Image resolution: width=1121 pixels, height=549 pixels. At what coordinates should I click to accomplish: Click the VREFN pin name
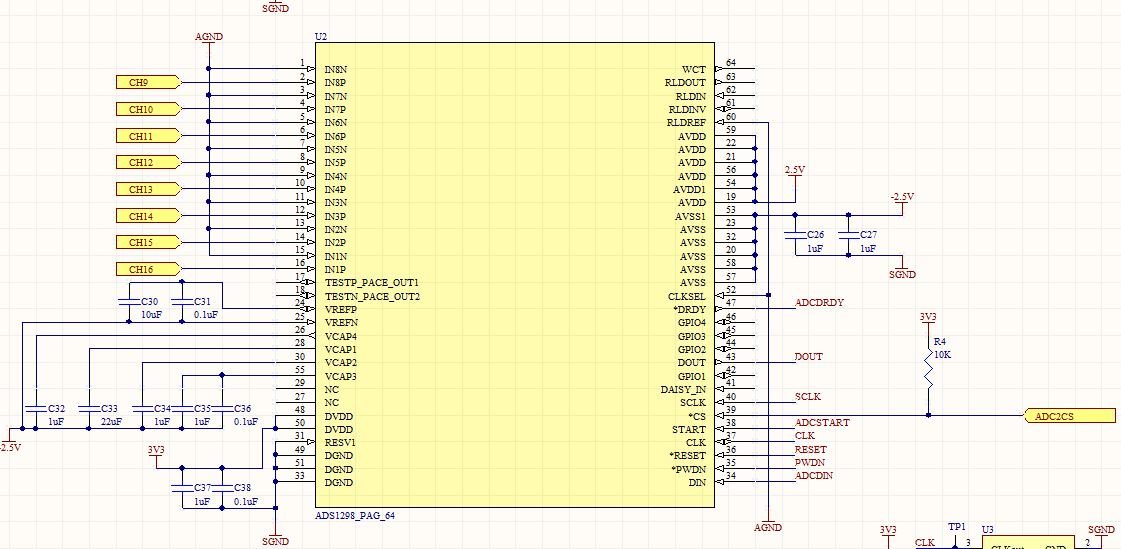(x=340, y=323)
